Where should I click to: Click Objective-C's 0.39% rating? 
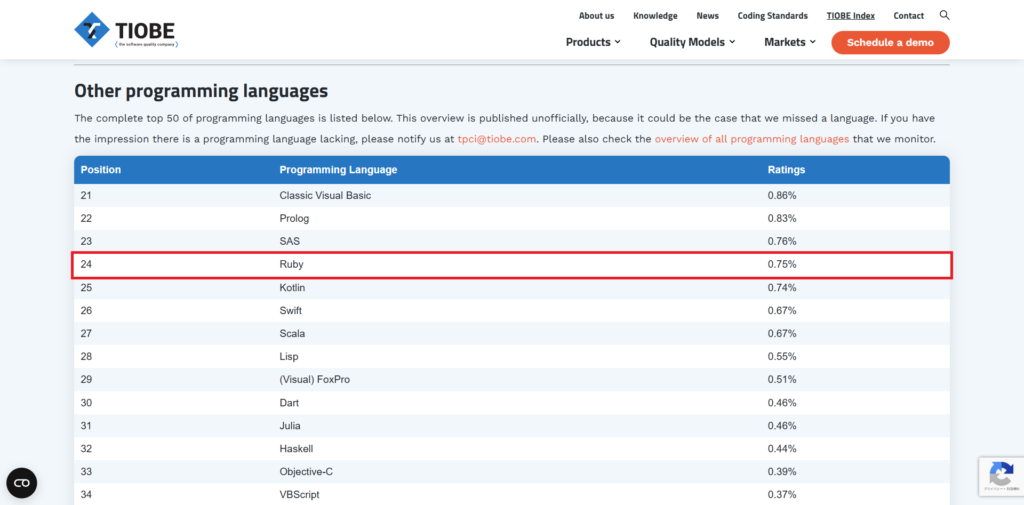(782, 472)
